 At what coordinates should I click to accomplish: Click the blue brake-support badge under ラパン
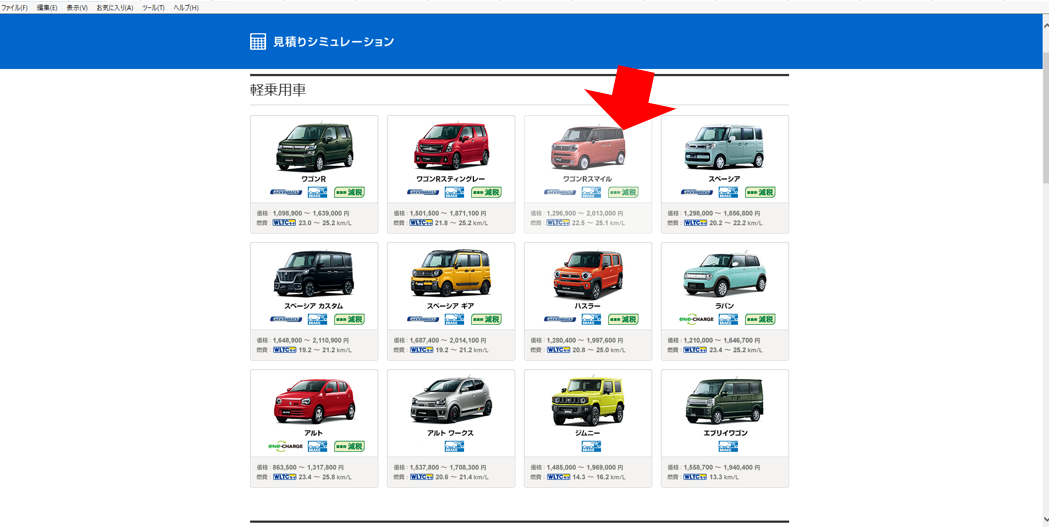coord(729,319)
